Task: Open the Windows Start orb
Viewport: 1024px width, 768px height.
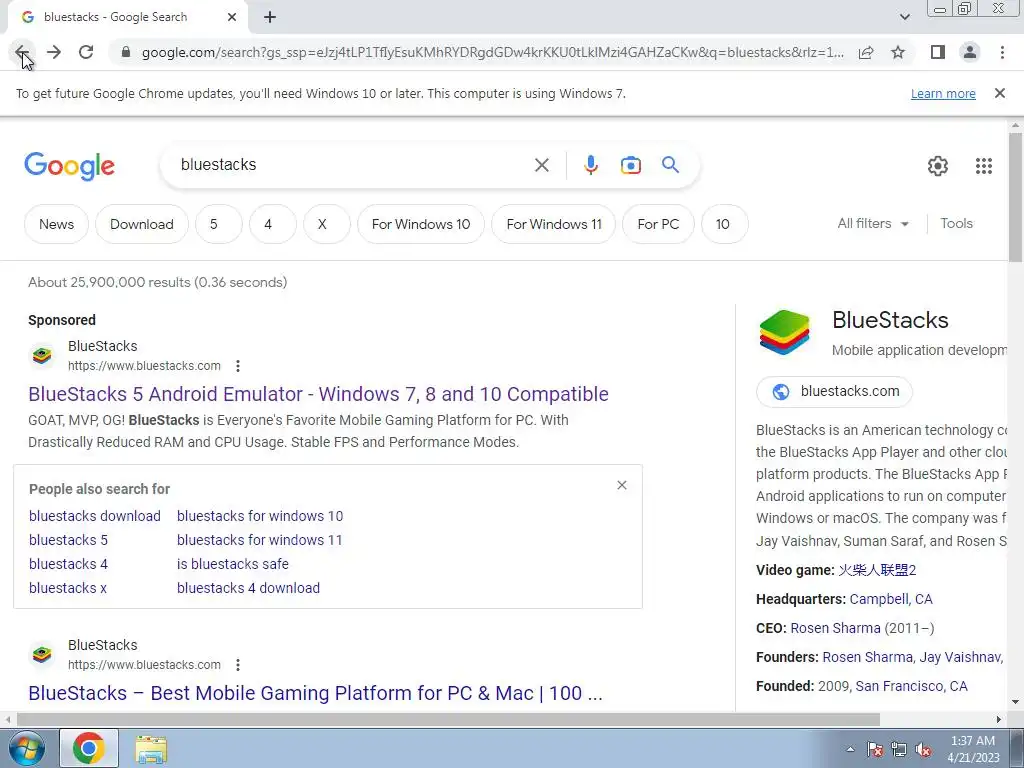Action: point(25,748)
